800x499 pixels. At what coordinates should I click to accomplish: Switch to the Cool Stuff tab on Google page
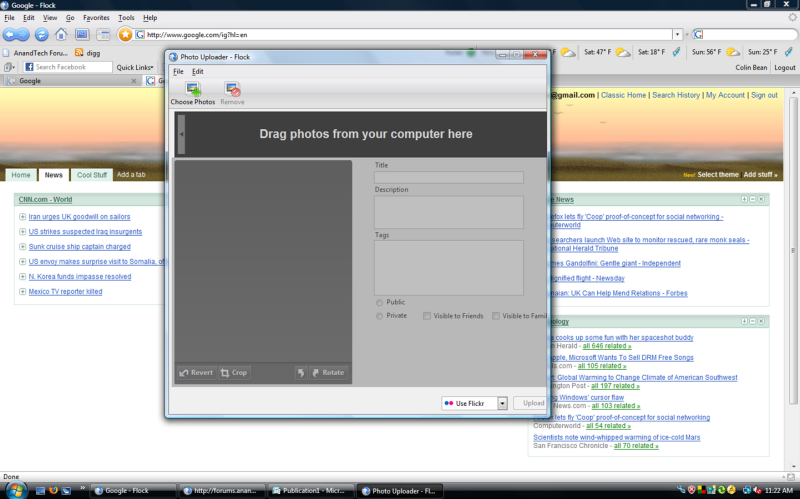(92, 174)
